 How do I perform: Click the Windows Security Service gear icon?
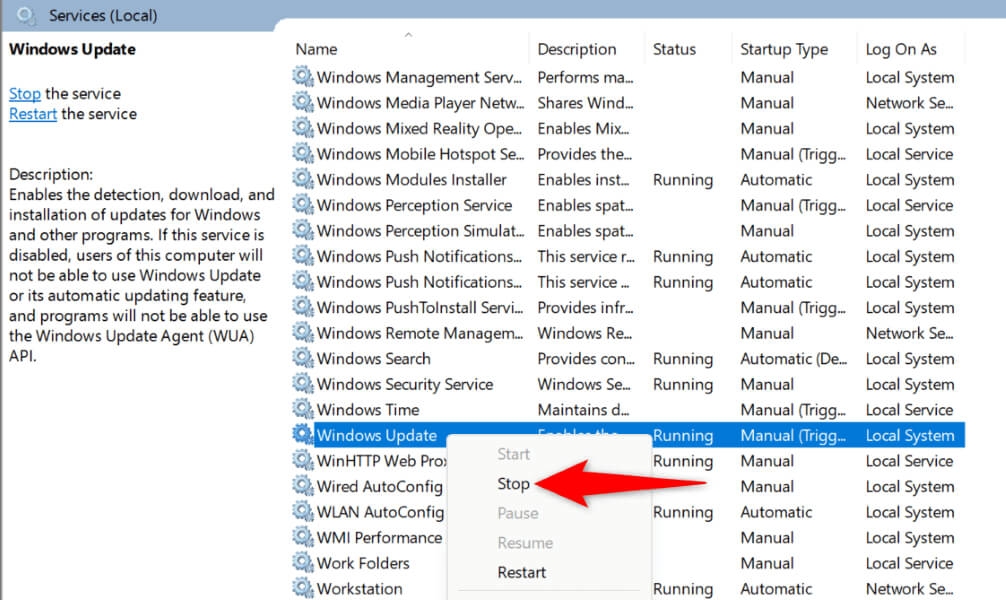click(x=302, y=384)
